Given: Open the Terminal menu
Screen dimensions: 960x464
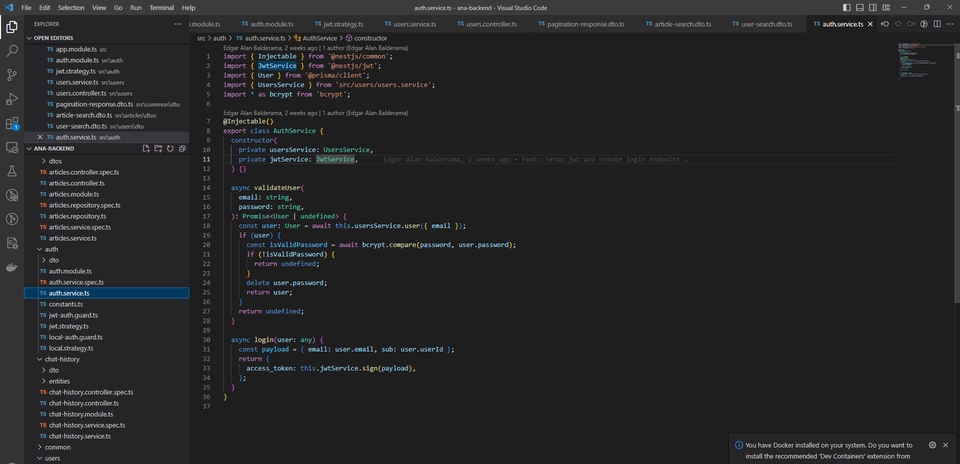Looking at the screenshot, I should (161, 8).
